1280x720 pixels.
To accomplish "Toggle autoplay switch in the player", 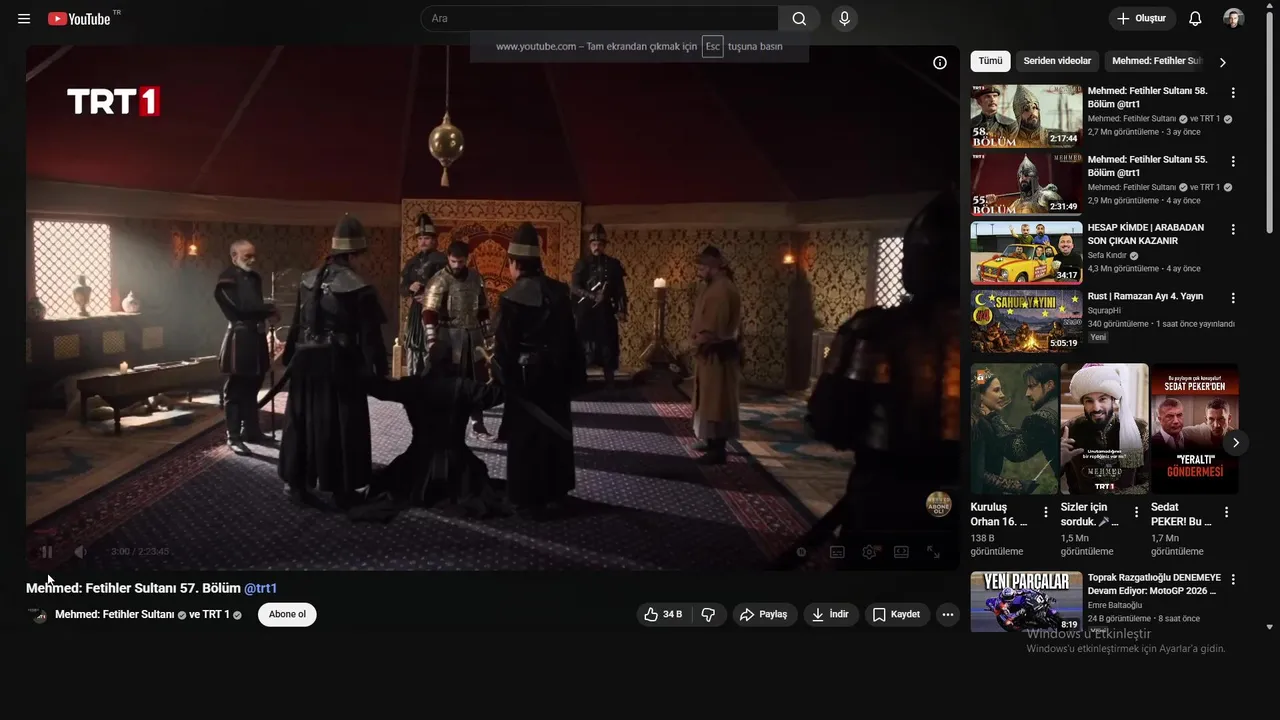I will tap(800, 552).
